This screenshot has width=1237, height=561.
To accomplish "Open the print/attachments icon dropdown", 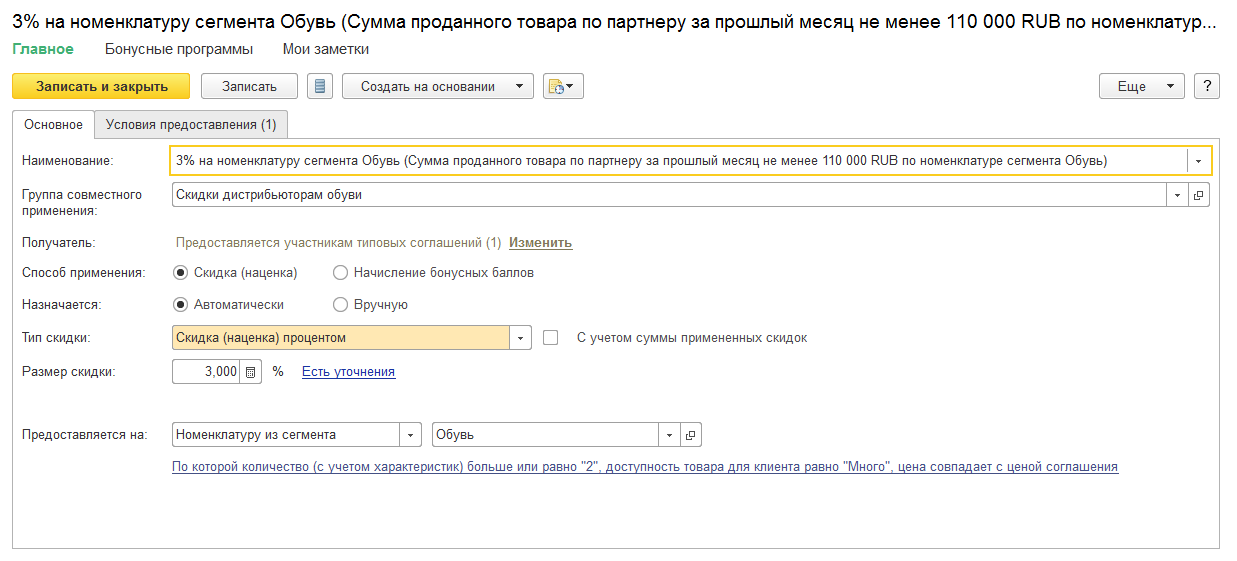I will 563,87.
